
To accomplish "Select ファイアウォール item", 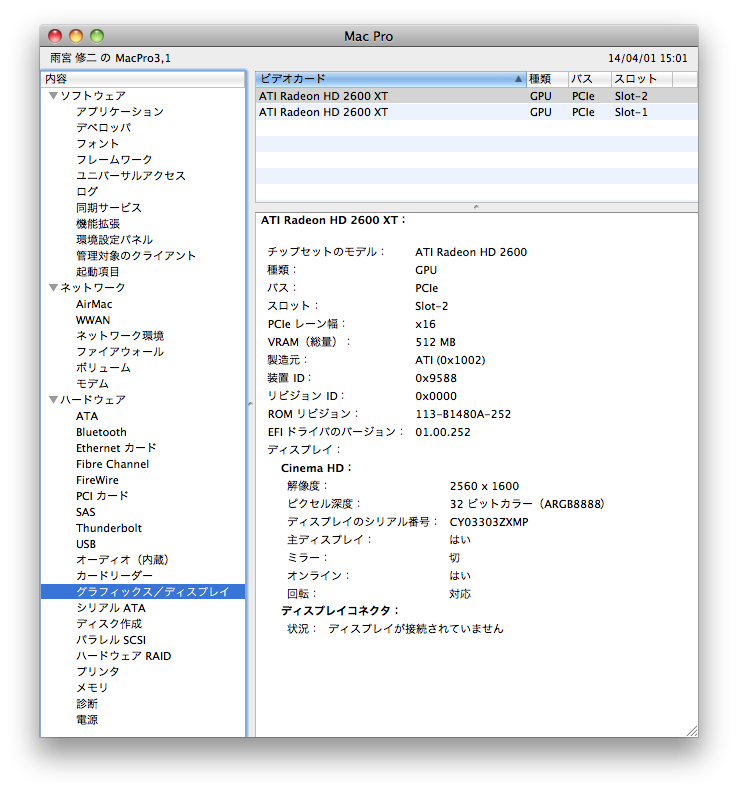I will (x=120, y=352).
